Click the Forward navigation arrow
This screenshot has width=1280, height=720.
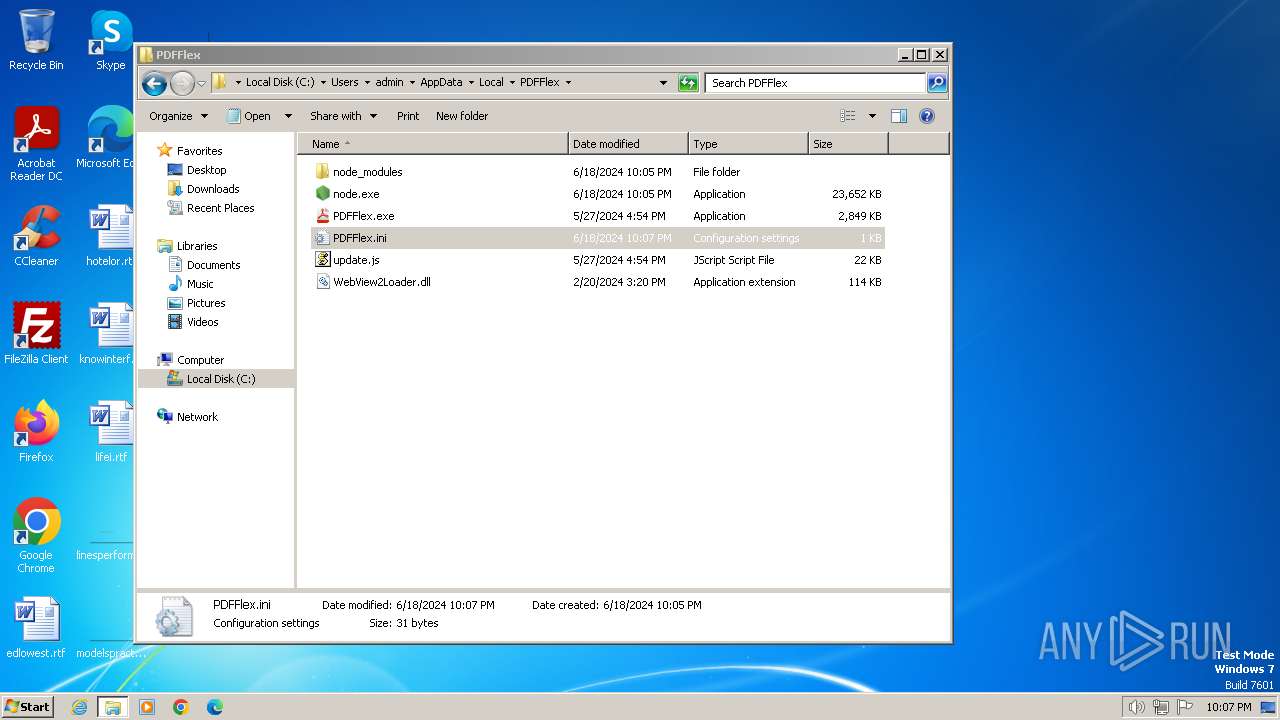[x=182, y=83]
